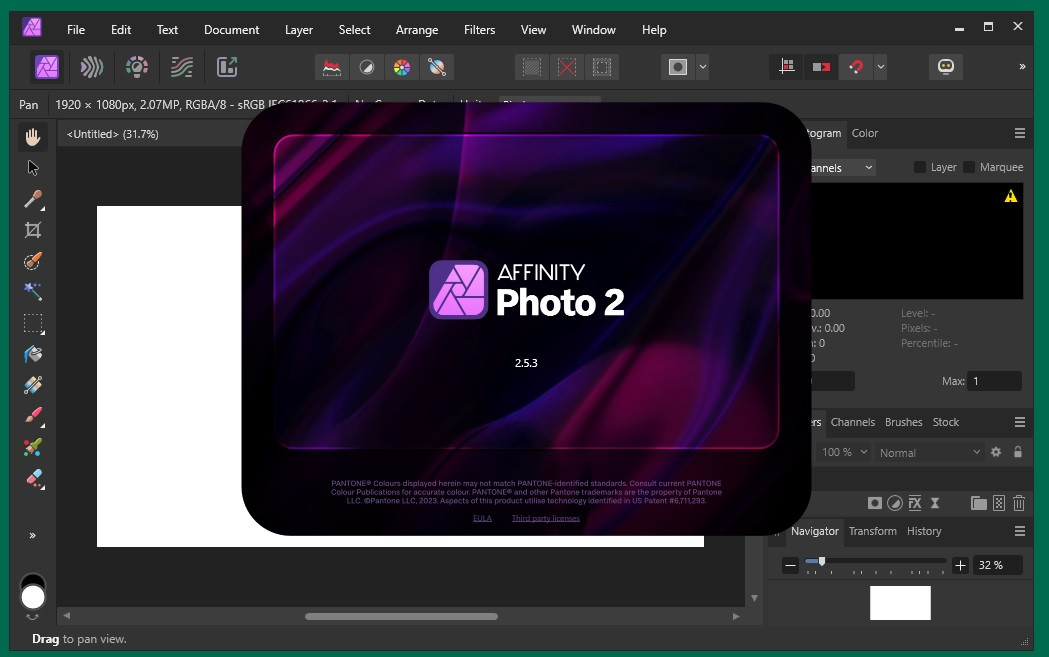Click the Select All toolbar icon
1049x657 pixels.
coord(532,67)
